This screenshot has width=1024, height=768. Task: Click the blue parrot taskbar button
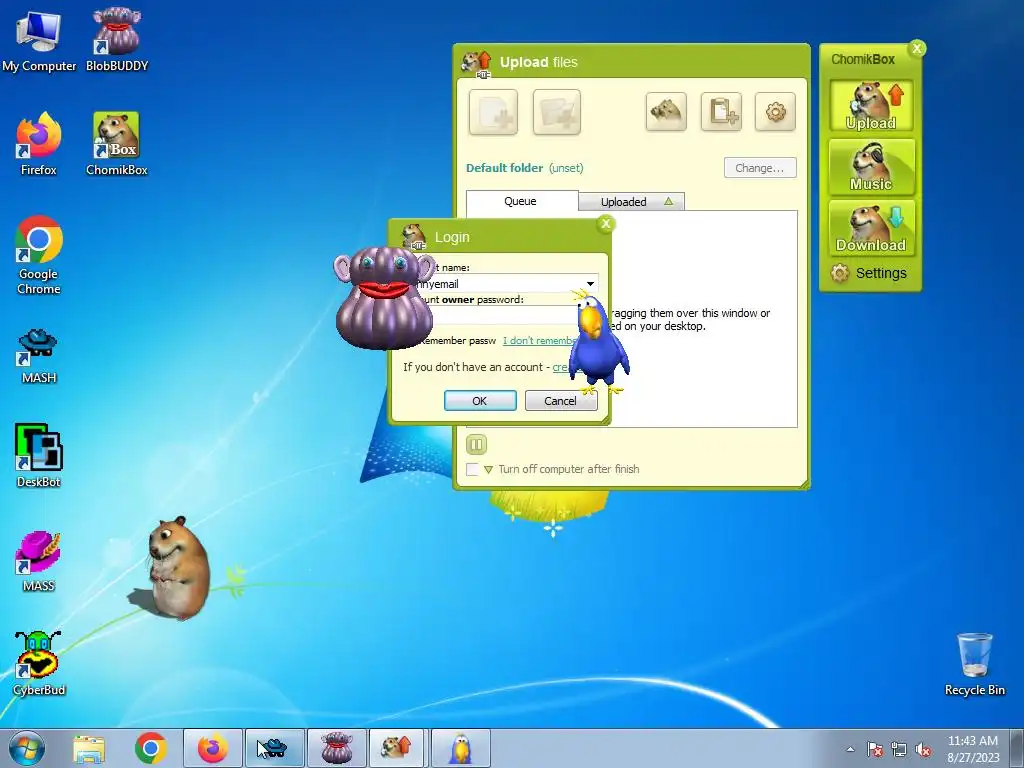coord(460,748)
